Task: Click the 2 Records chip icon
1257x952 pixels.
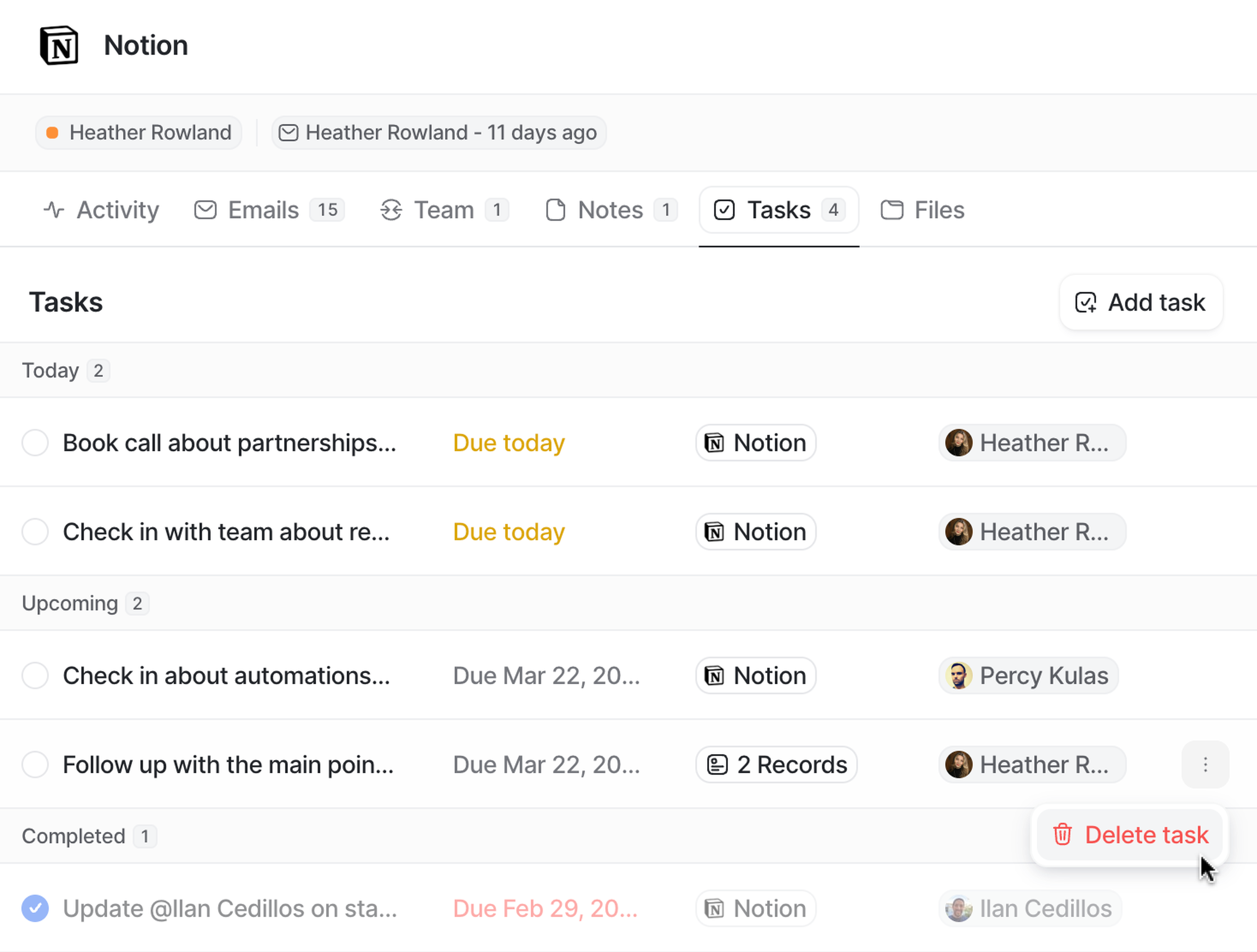Action: tap(717, 764)
